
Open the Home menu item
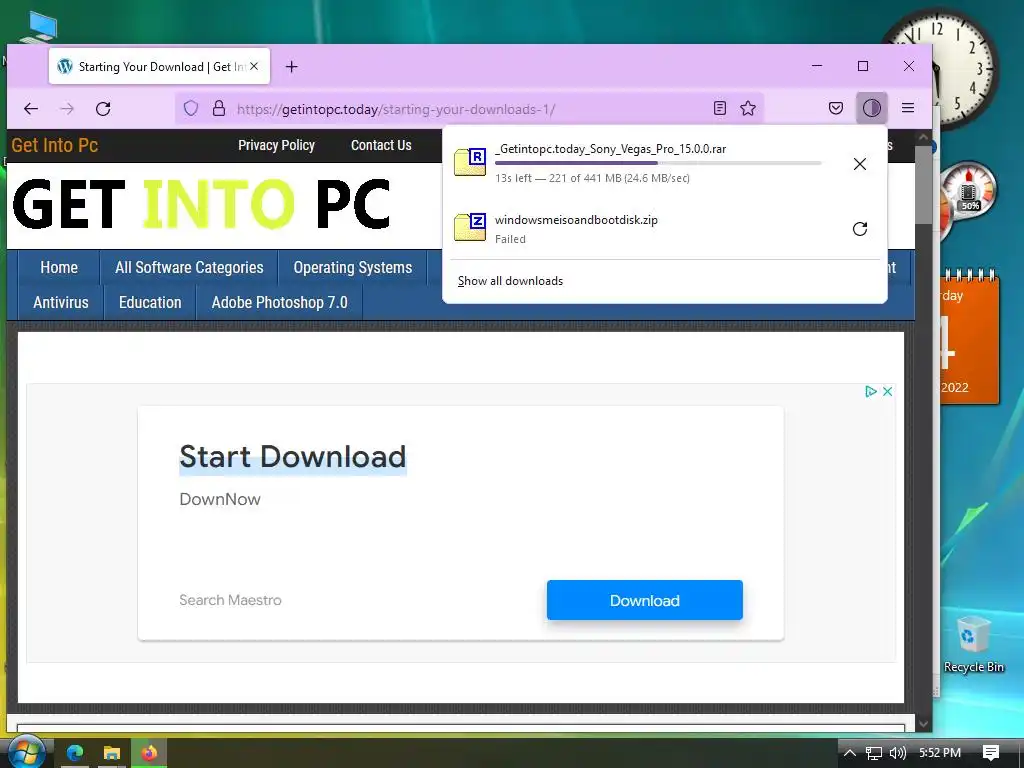click(59, 268)
